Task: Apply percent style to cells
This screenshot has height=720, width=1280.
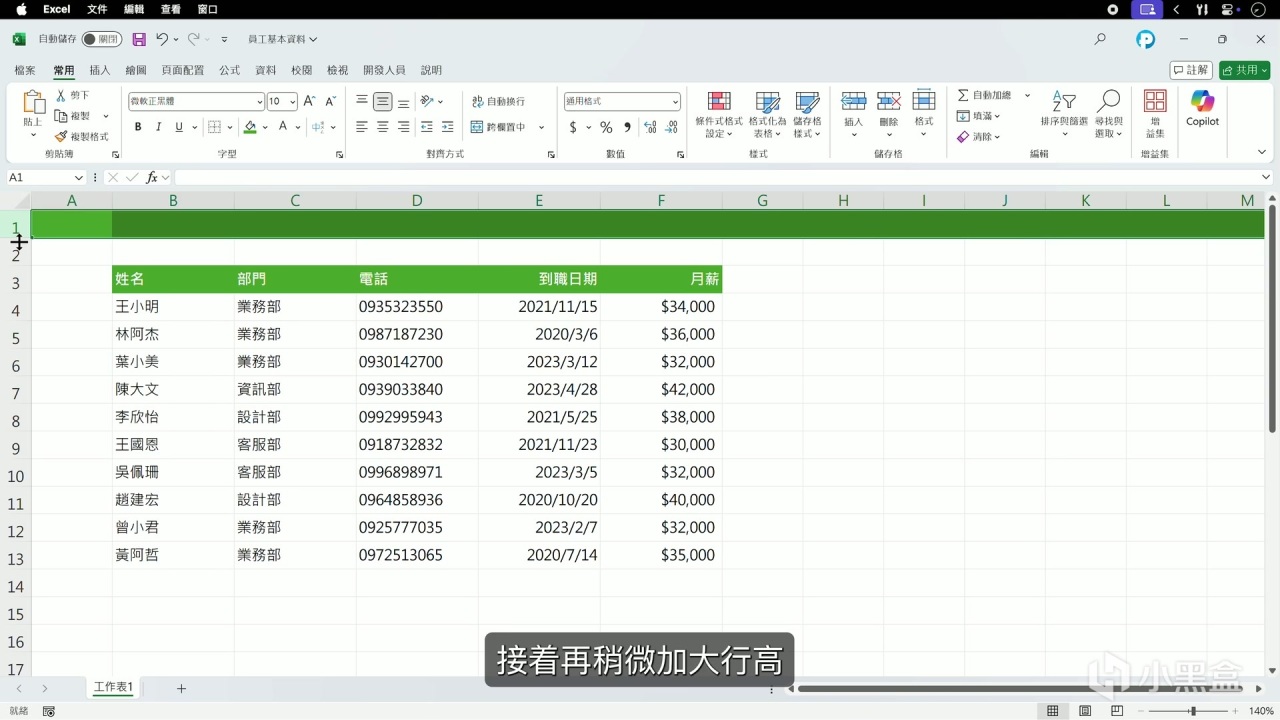Action: click(606, 127)
